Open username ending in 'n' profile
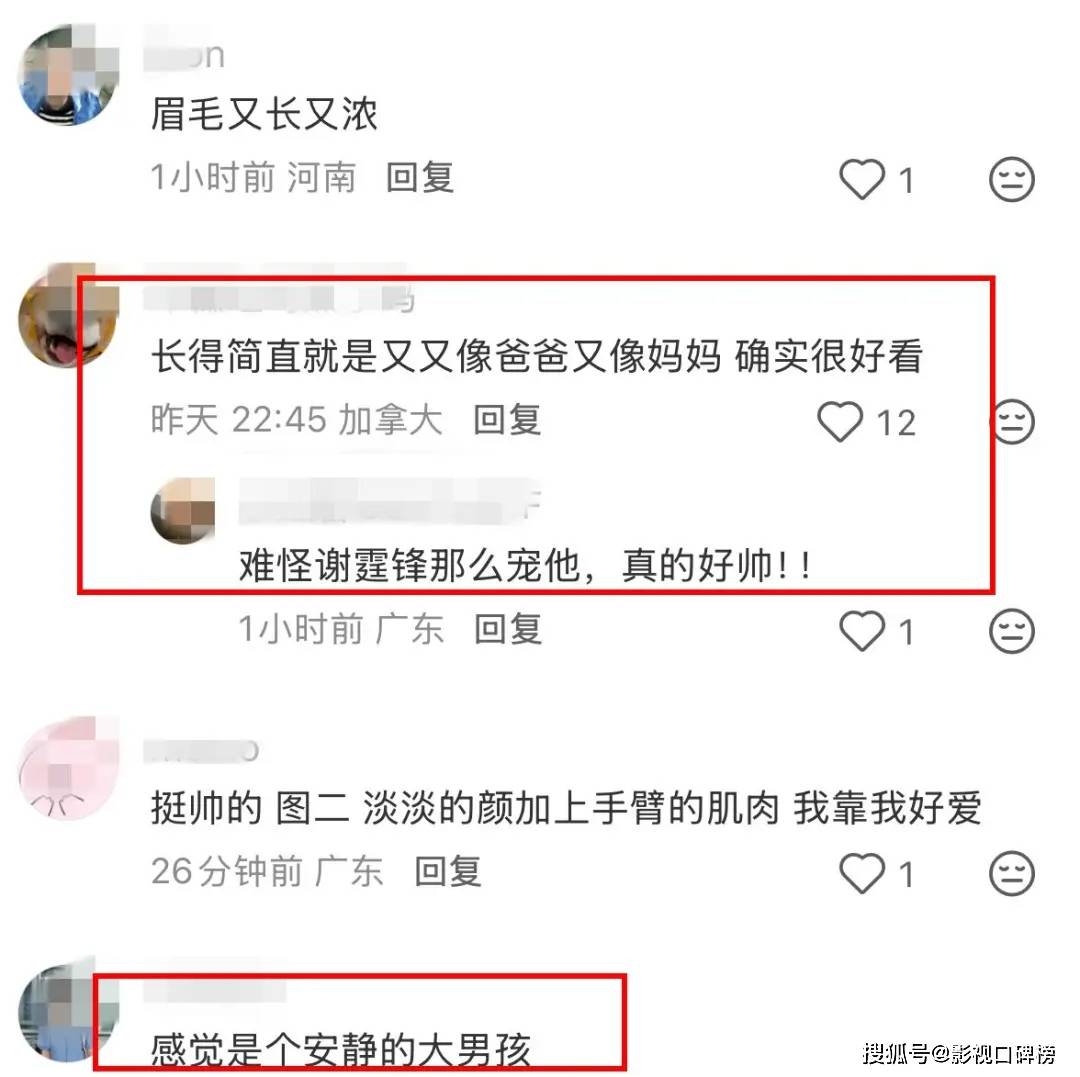1080x1077 pixels. pos(184,55)
